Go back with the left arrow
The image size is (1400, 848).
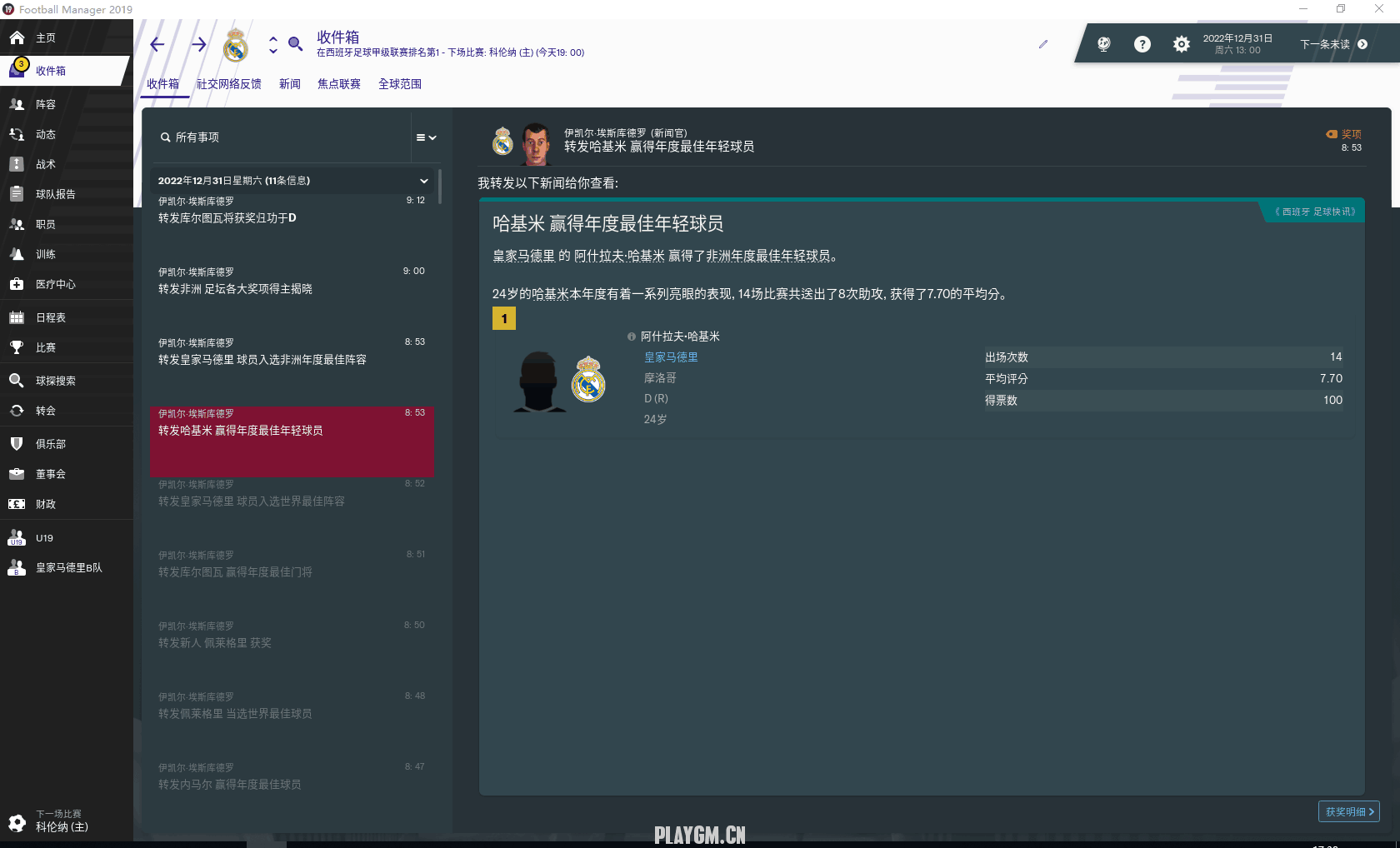pos(157,44)
